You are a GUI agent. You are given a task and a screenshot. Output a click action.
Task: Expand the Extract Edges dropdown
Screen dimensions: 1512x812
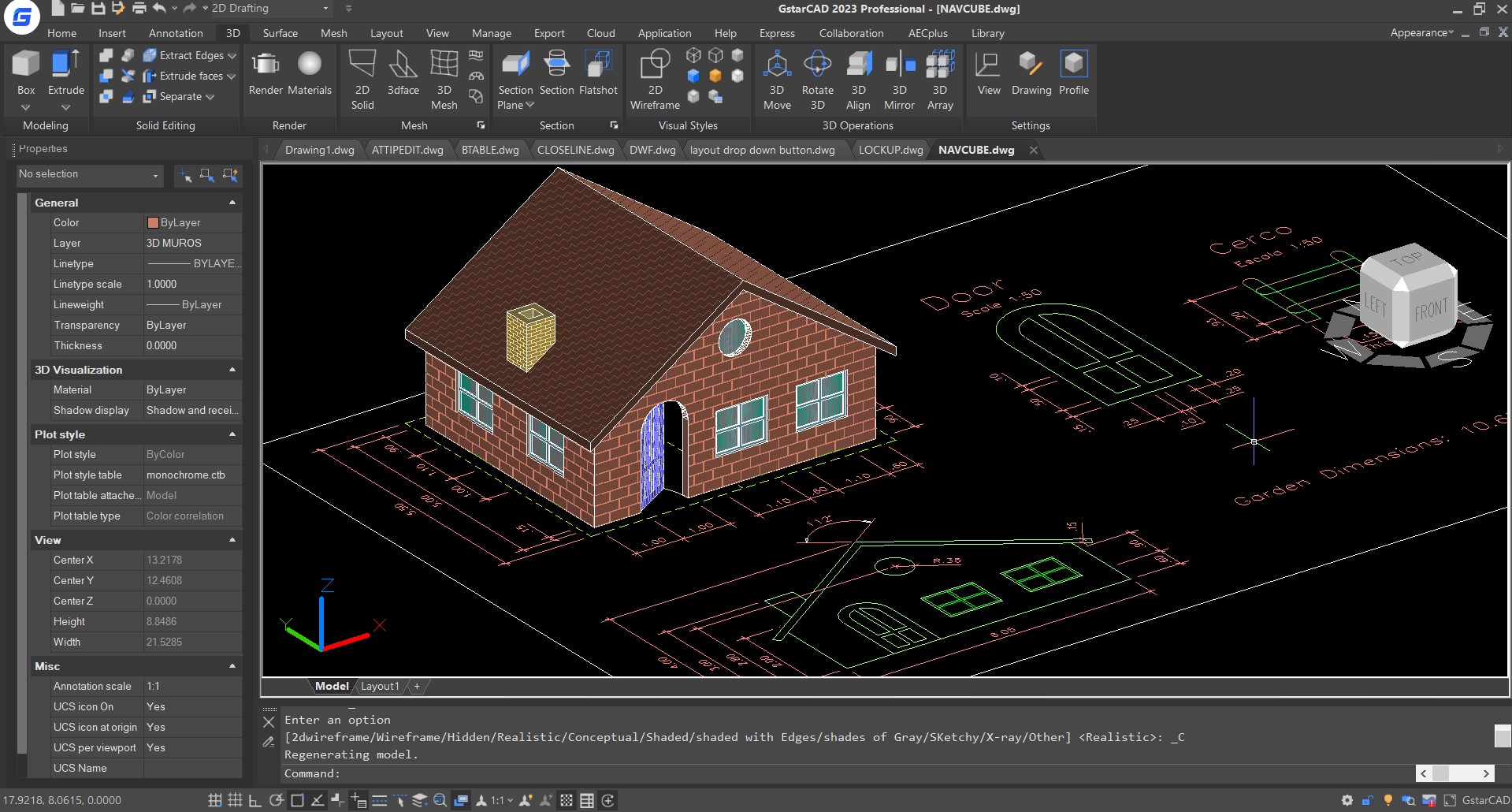pyautogui.click(x=231, y=56)
